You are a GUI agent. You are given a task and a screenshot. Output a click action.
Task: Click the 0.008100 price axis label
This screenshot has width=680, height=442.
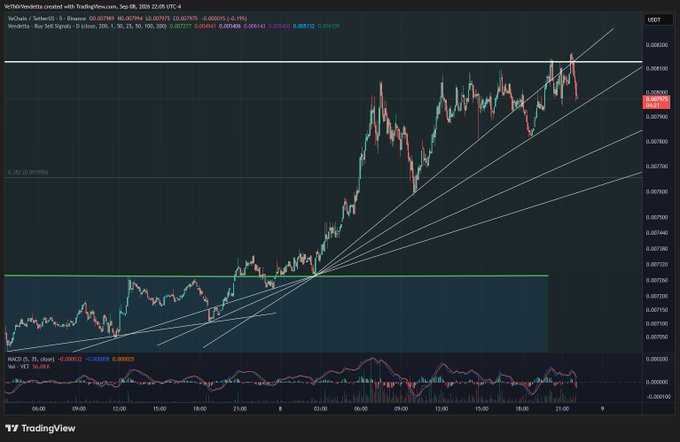[x=656, y=69]
